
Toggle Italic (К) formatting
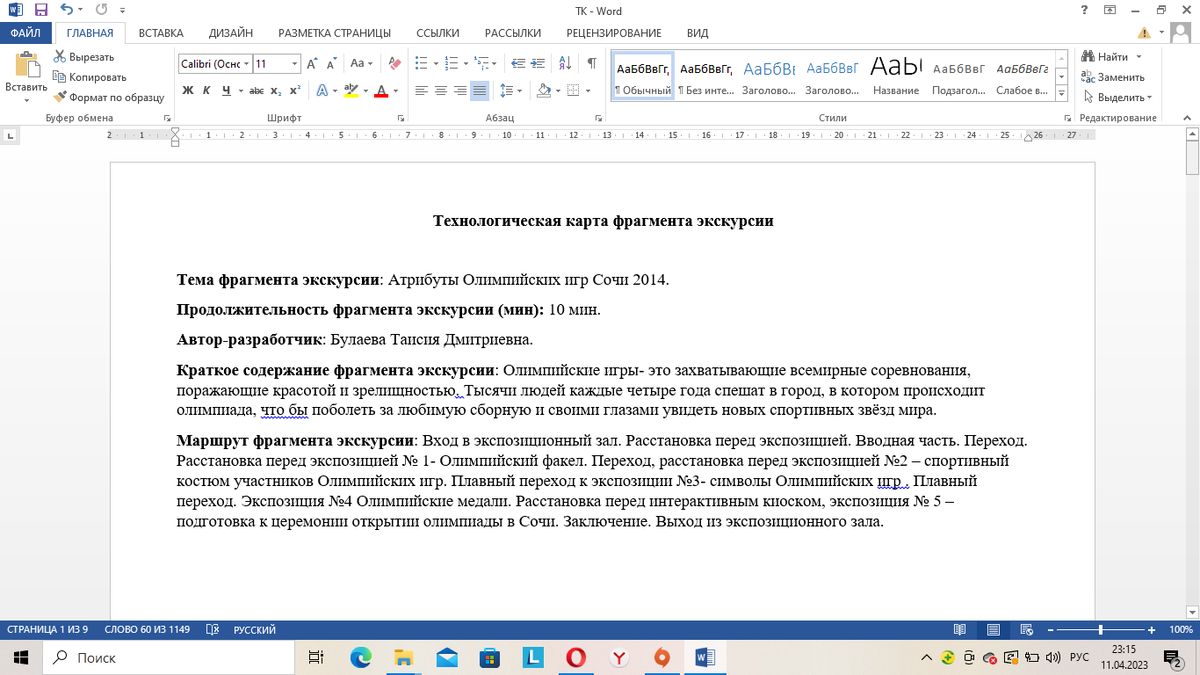(207, 90)
